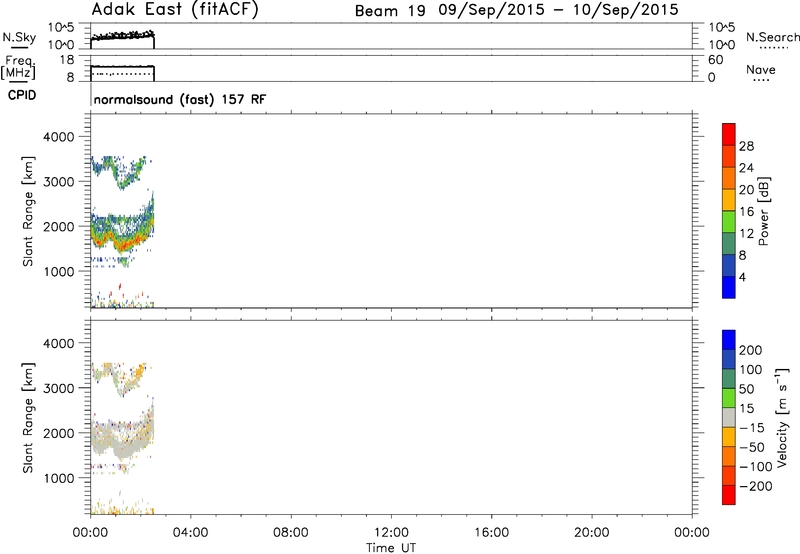This screenshot has height=554, width=800.
Task: Click the "Power [dB]" colorbar title
Action: tap(764, 211)
